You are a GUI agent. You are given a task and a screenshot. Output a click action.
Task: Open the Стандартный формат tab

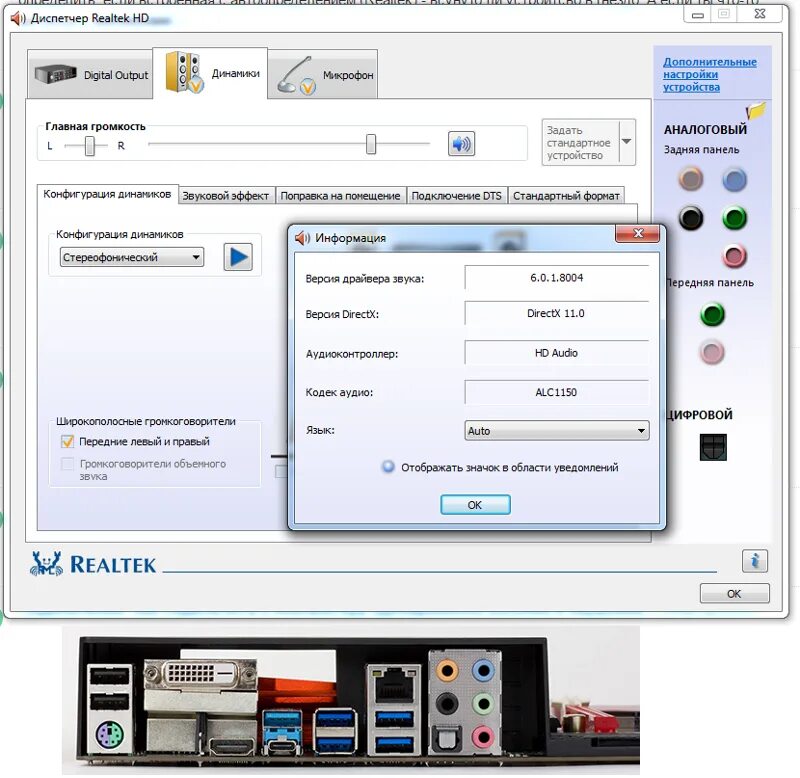click(566, 196)
